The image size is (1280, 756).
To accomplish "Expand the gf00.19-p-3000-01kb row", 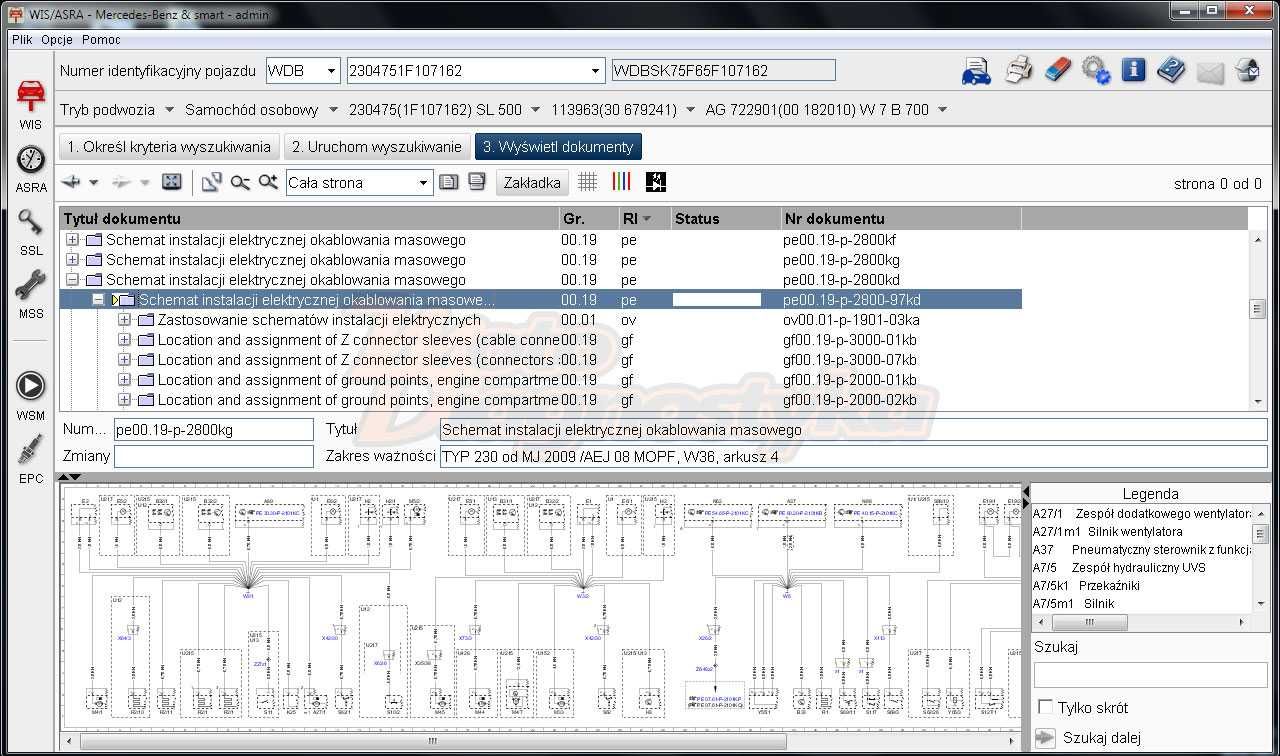I will [124, 340].
